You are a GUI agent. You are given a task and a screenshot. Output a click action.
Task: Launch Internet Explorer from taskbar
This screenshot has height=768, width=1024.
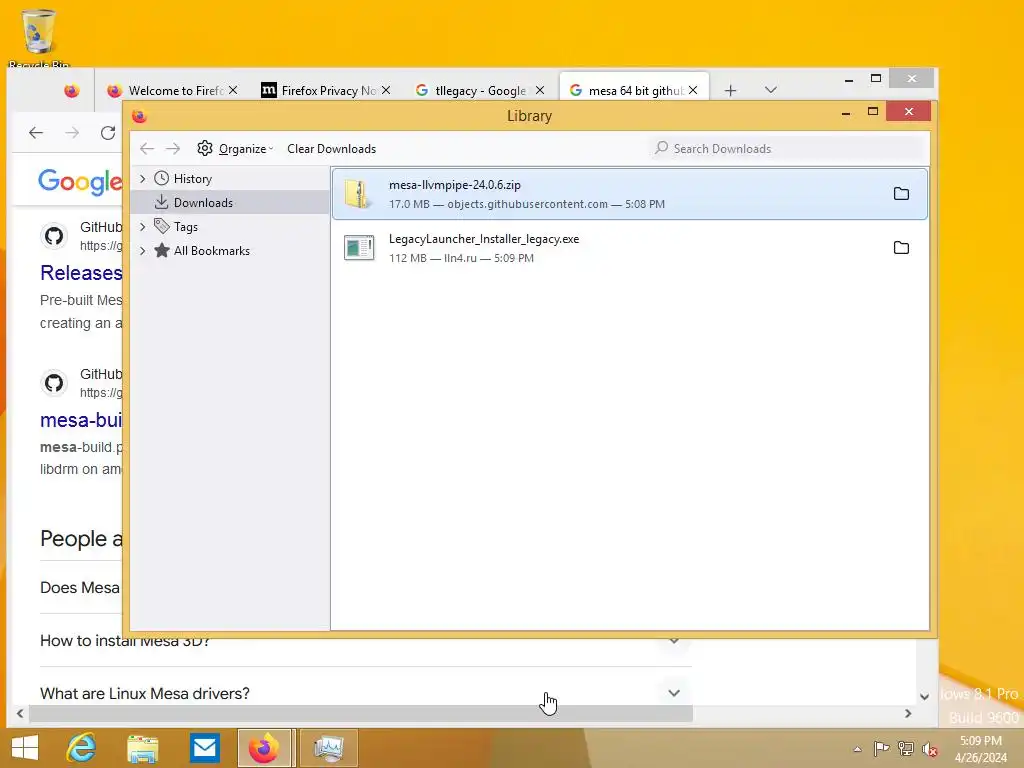81,748
